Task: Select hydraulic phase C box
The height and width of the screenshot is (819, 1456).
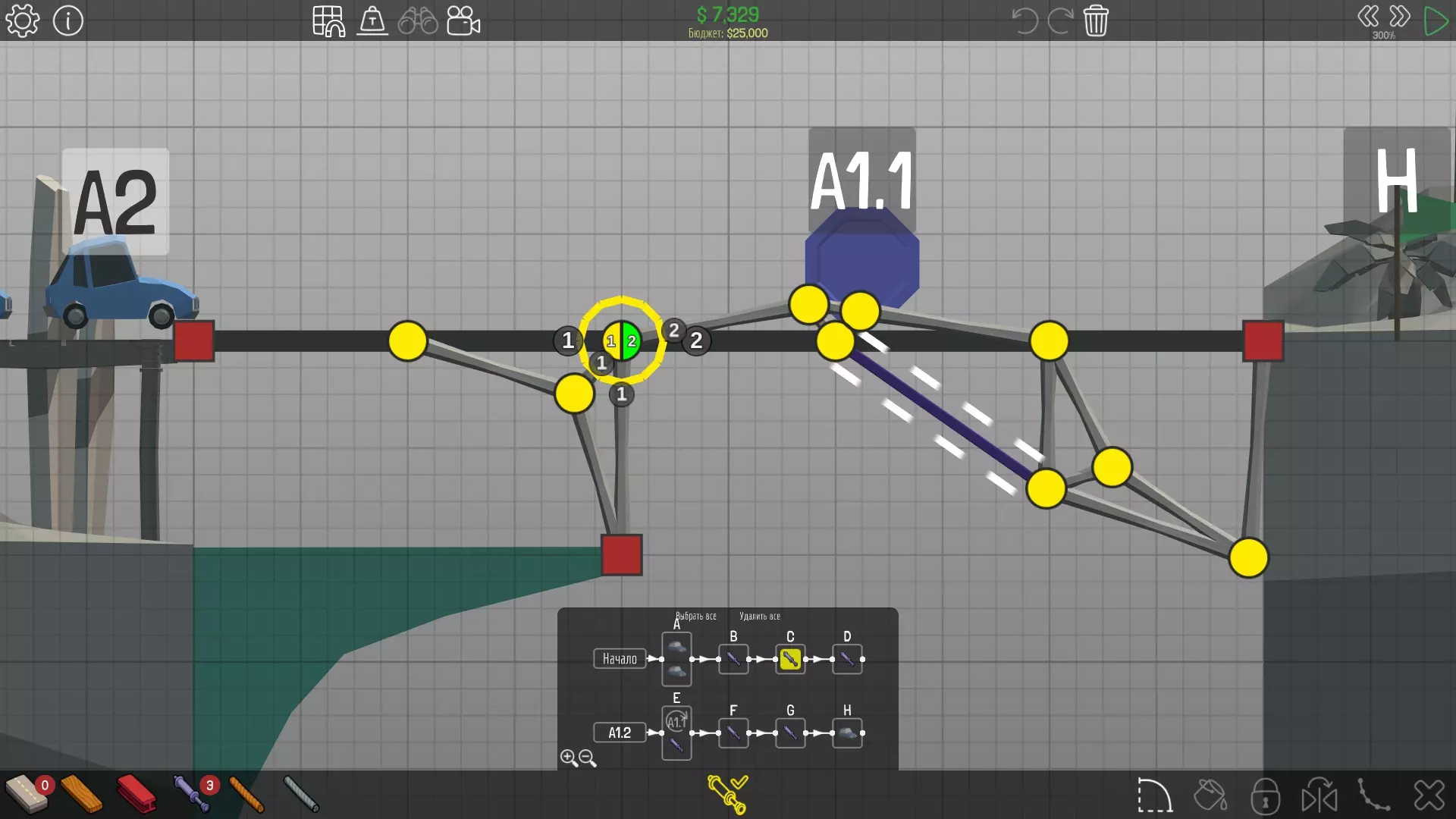Action: (x=790, y=659)
